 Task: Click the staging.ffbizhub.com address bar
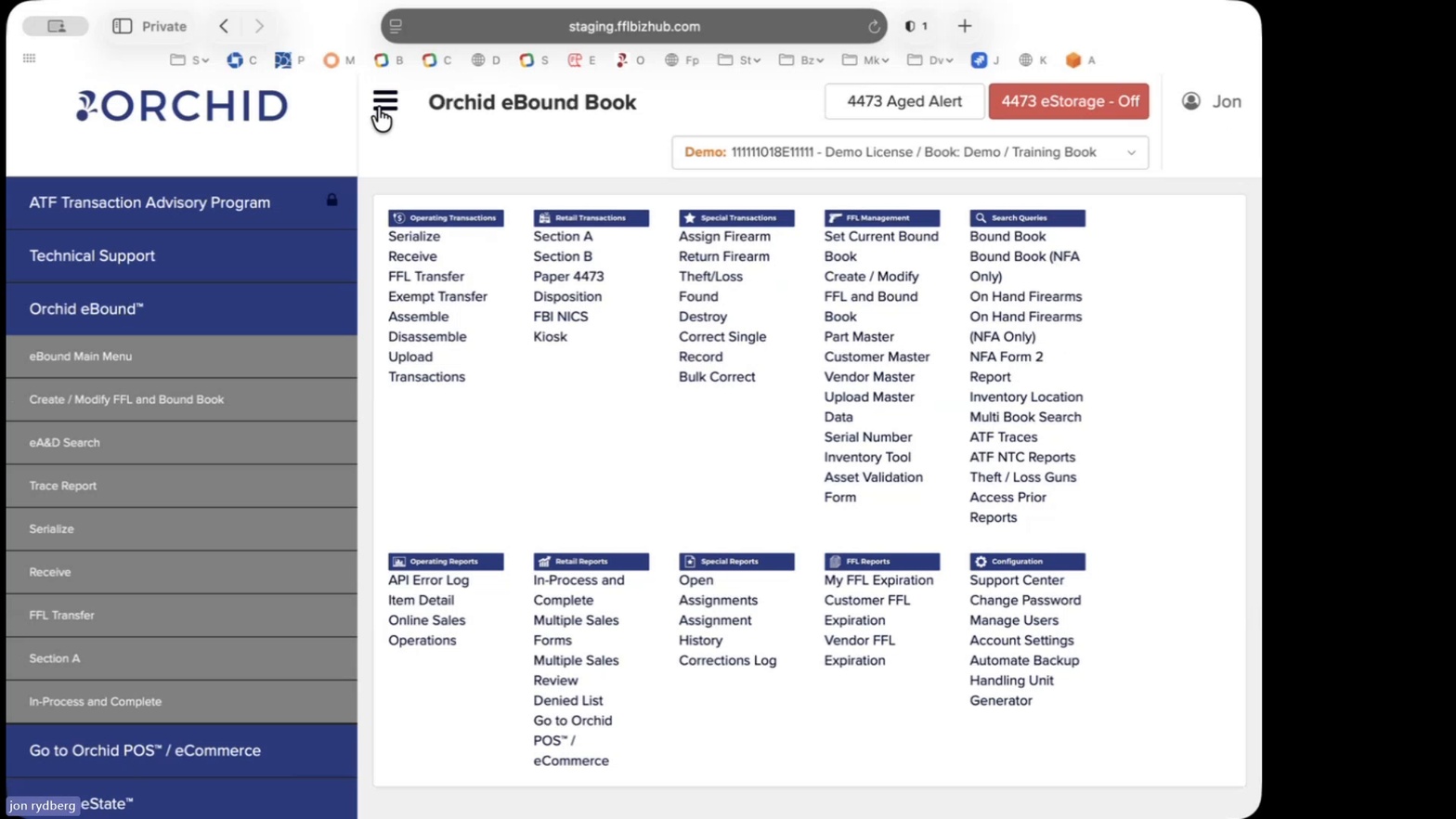(634, 26)
